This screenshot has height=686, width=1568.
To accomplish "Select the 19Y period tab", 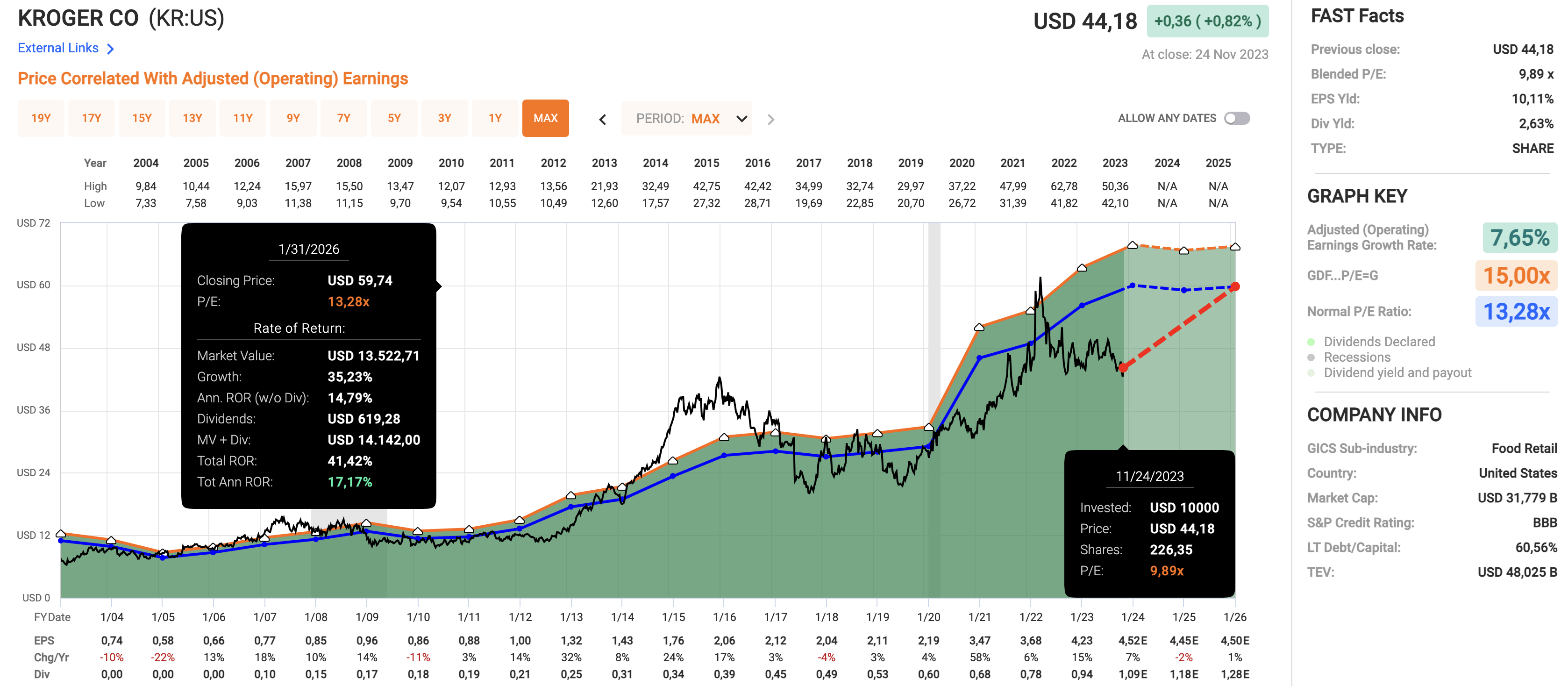I will click(x=41, y=118).
